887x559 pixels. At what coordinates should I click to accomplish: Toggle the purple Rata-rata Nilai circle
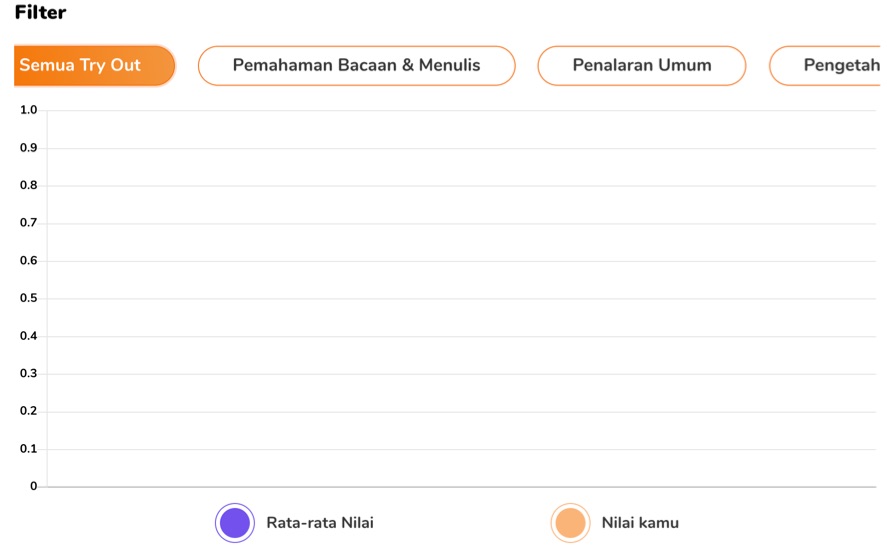(235, 523)
